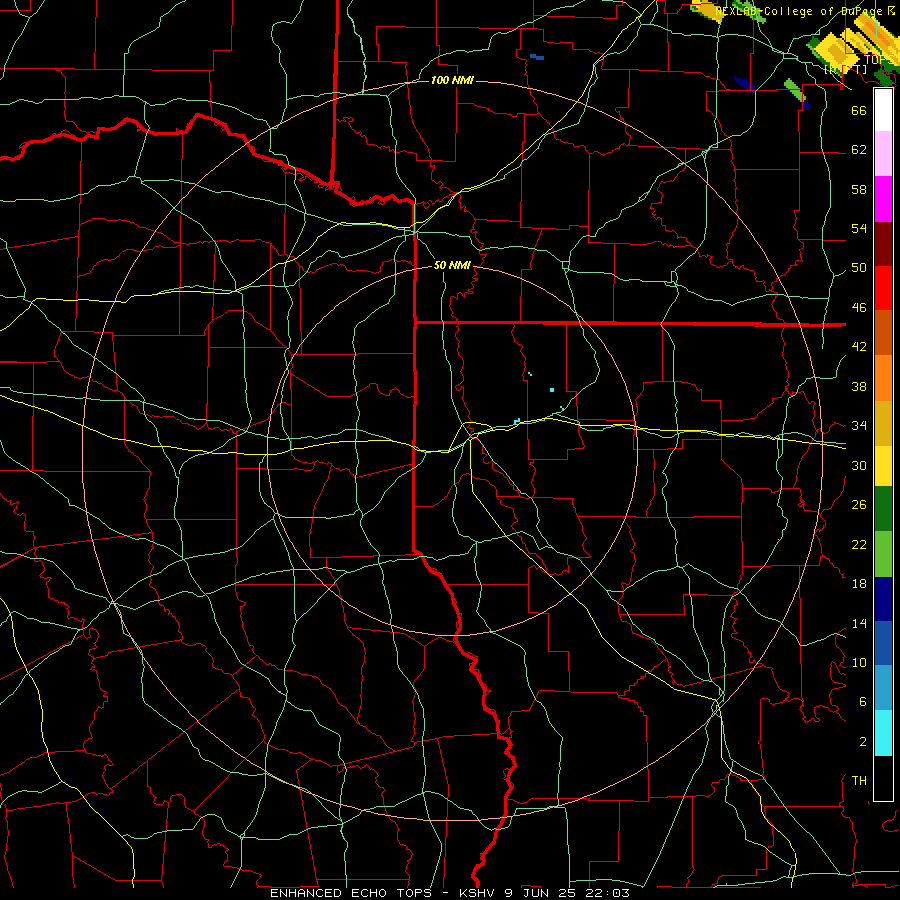Click the bright red legend swatch
The width and height of the screenshot is (900, 900).
(x=883, y=288)
